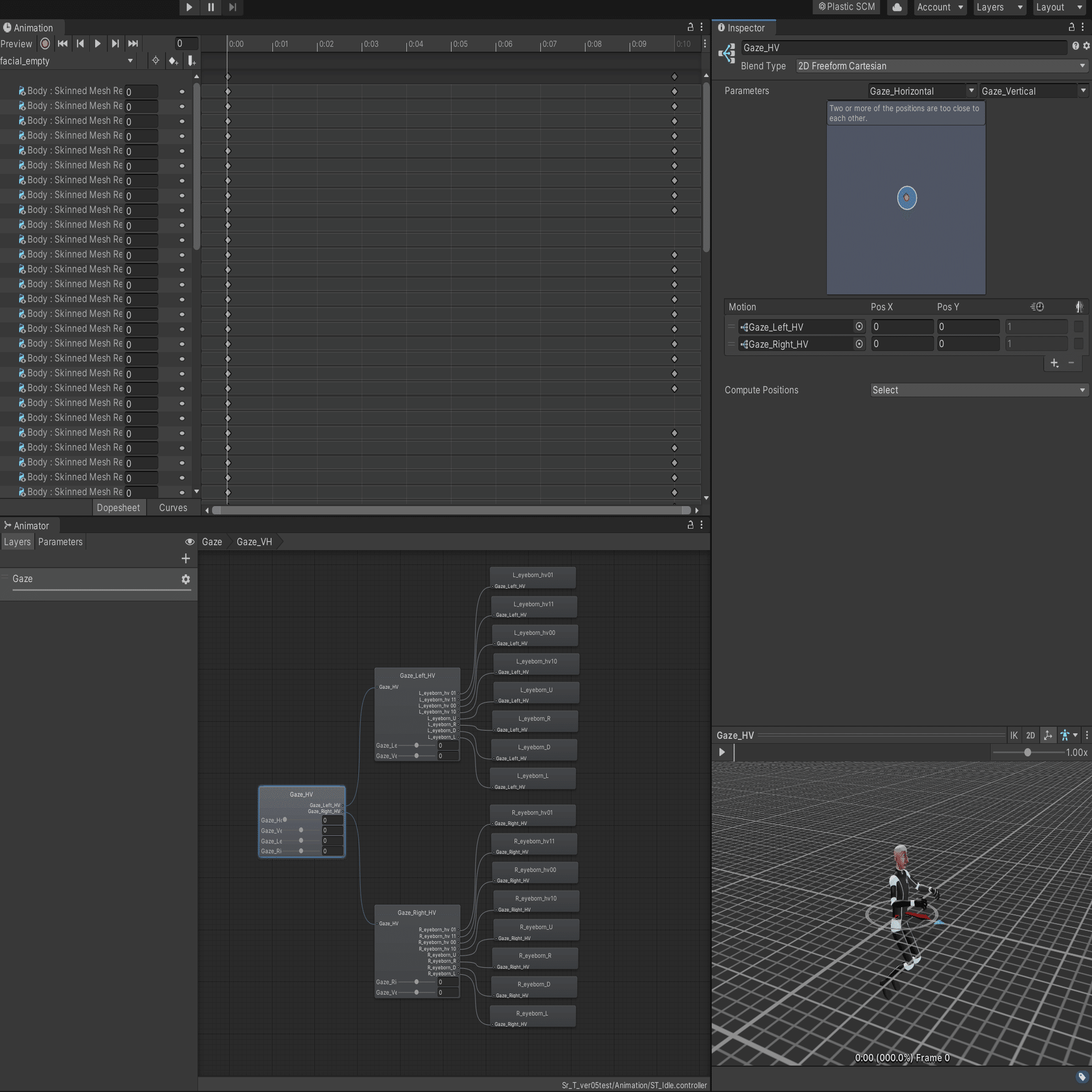Open the Parameters tab in Animator
The image size is (1092, 1092).
[x=60, y=541]
